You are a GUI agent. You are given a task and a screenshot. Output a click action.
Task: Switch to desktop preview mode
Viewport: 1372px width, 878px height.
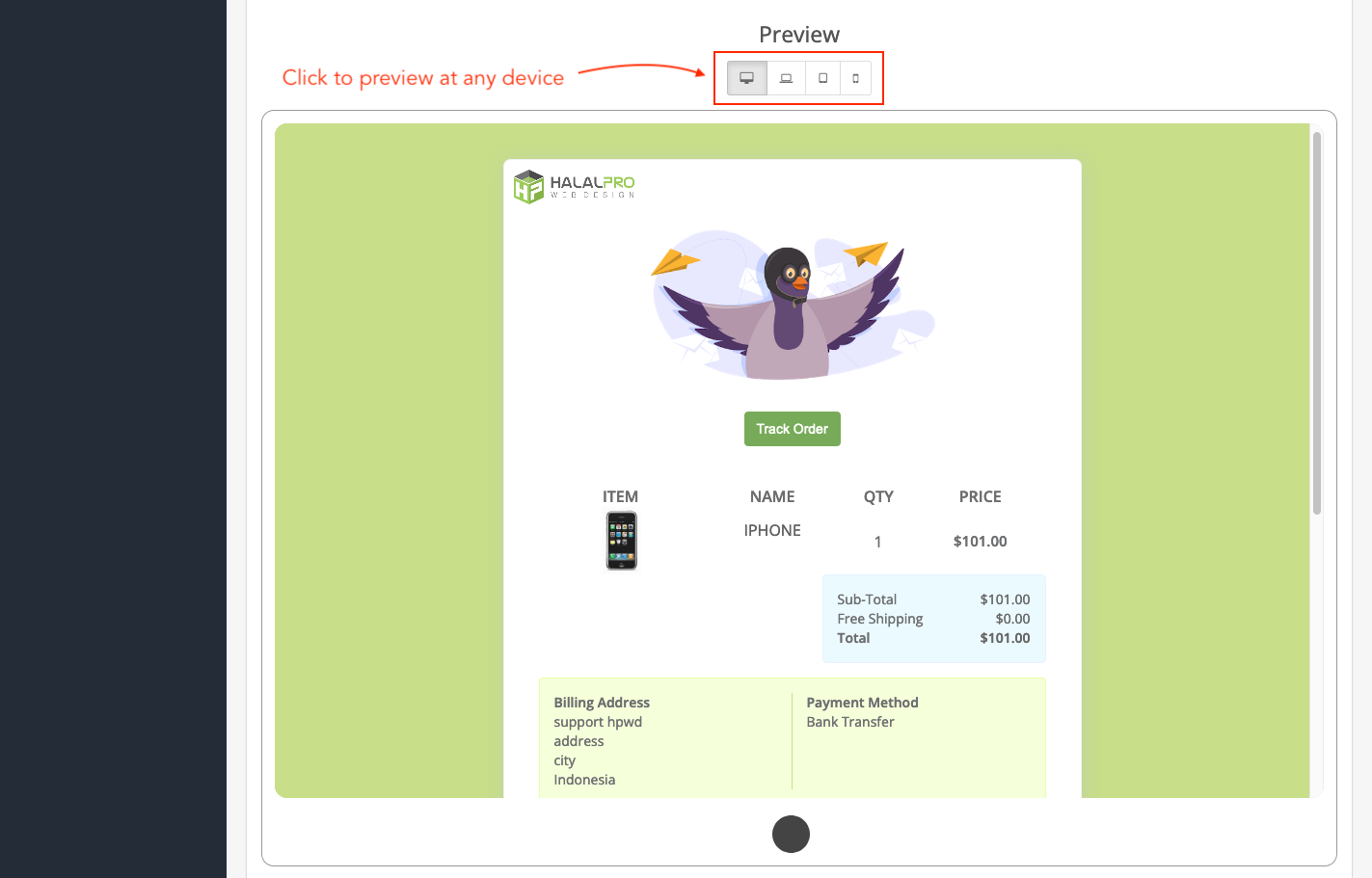(x=746, y=78)
